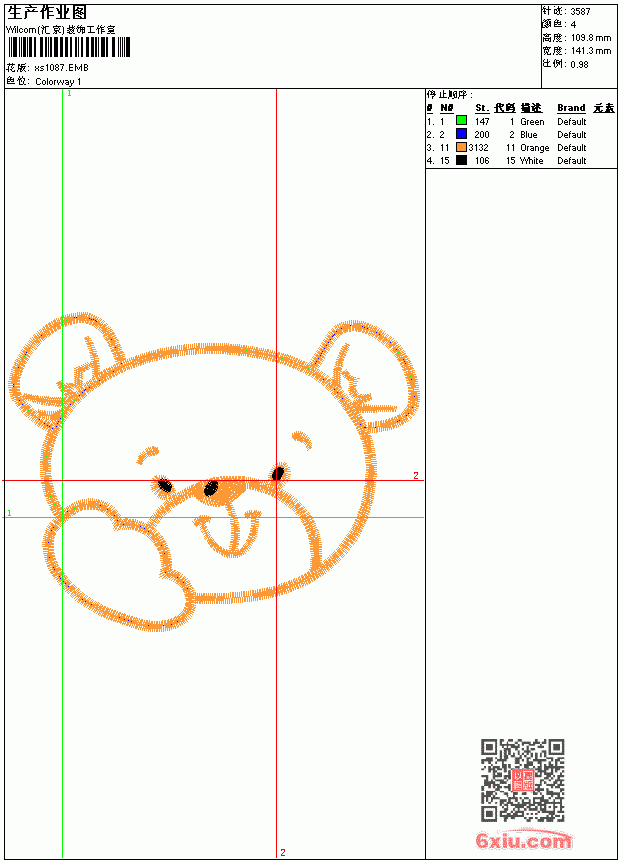Click the orange color swatch in row 3
The image size is (620, 860).
point(461,147)
